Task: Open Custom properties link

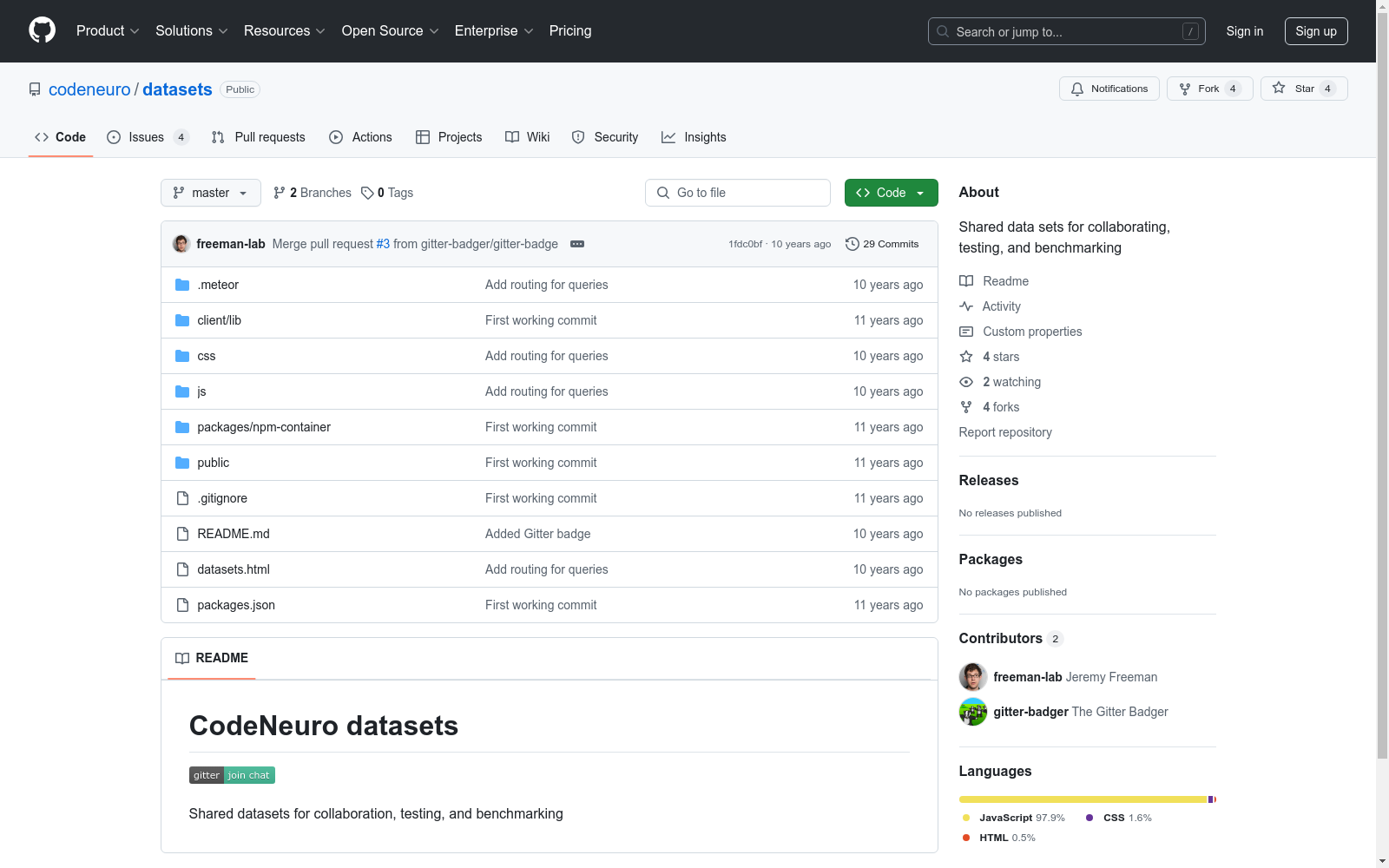Action: point(1021,332)
